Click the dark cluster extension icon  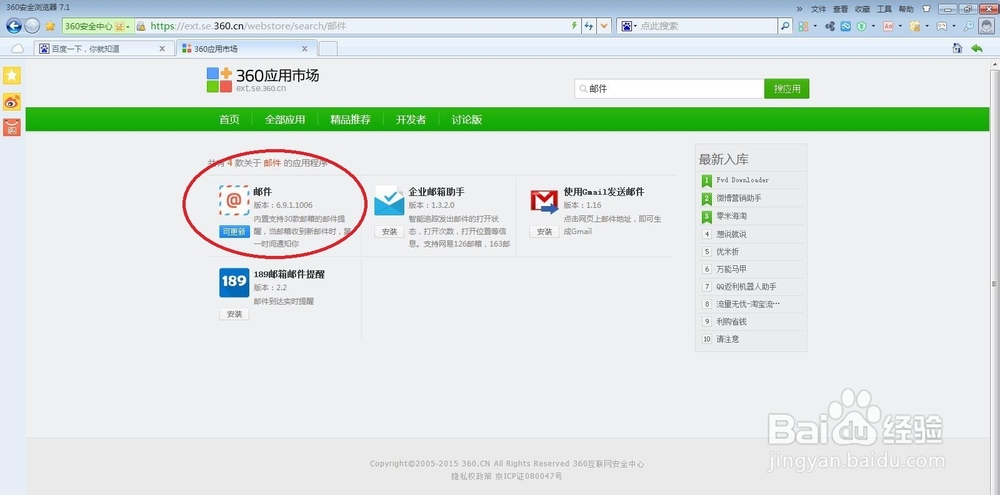click(830, 26)
